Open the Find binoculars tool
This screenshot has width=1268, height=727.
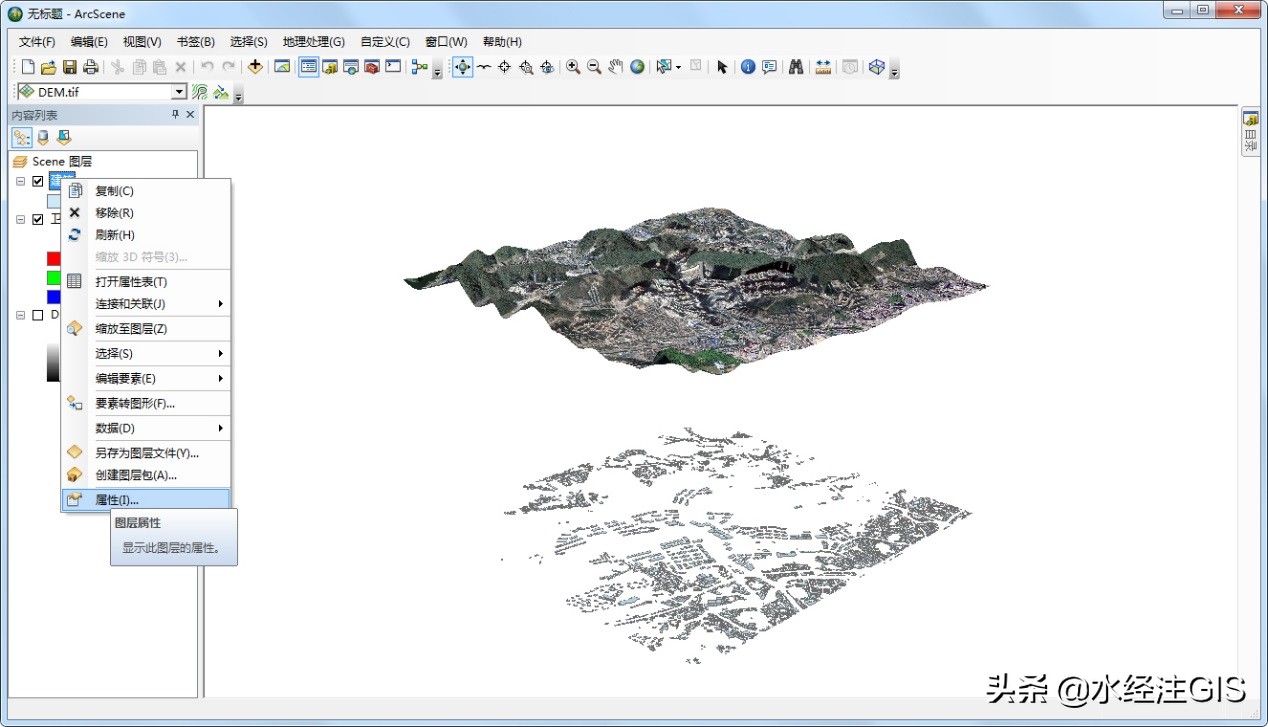(x=796, y=67)
